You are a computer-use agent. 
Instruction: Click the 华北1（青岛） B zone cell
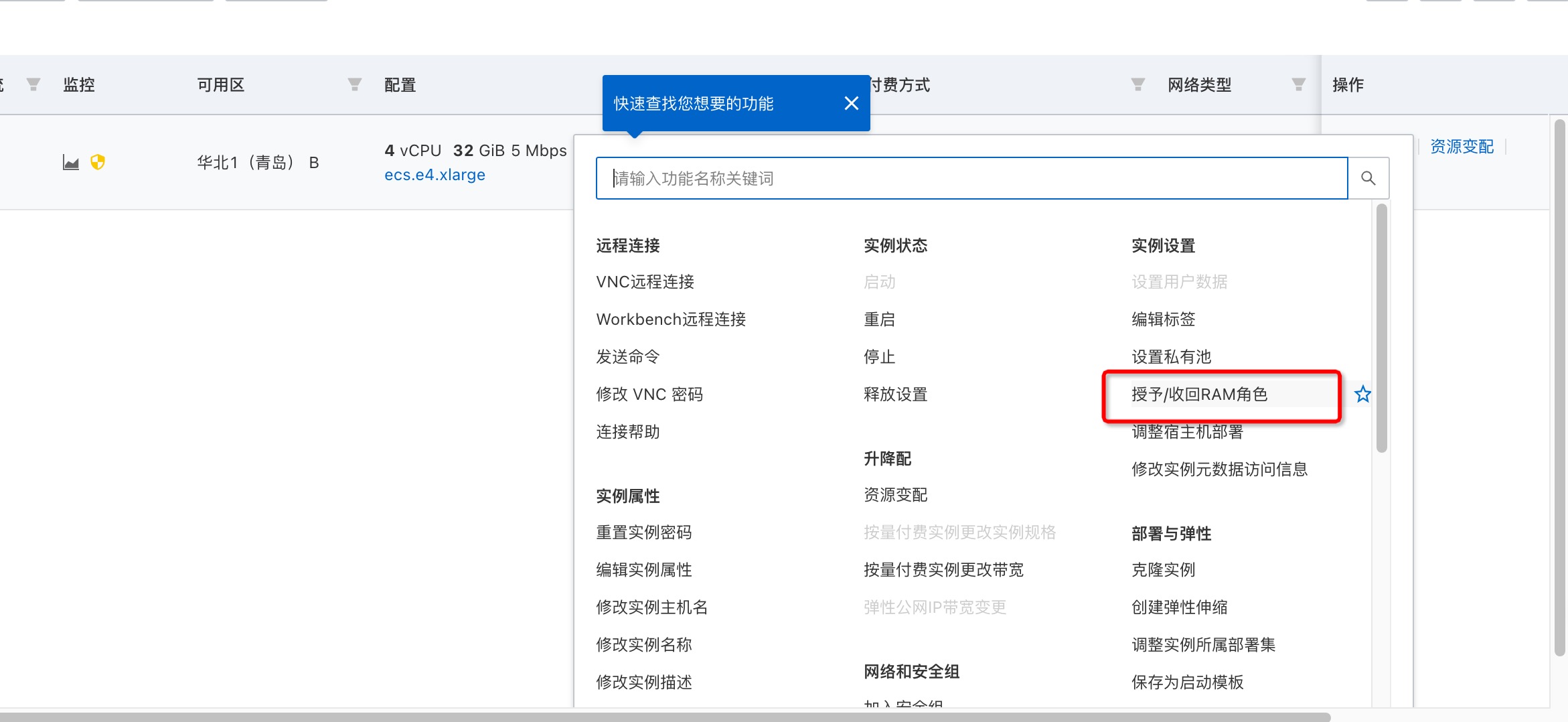258,163
